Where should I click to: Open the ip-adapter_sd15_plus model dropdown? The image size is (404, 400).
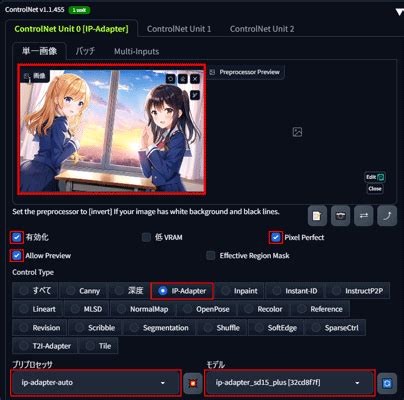click(290, 383)
